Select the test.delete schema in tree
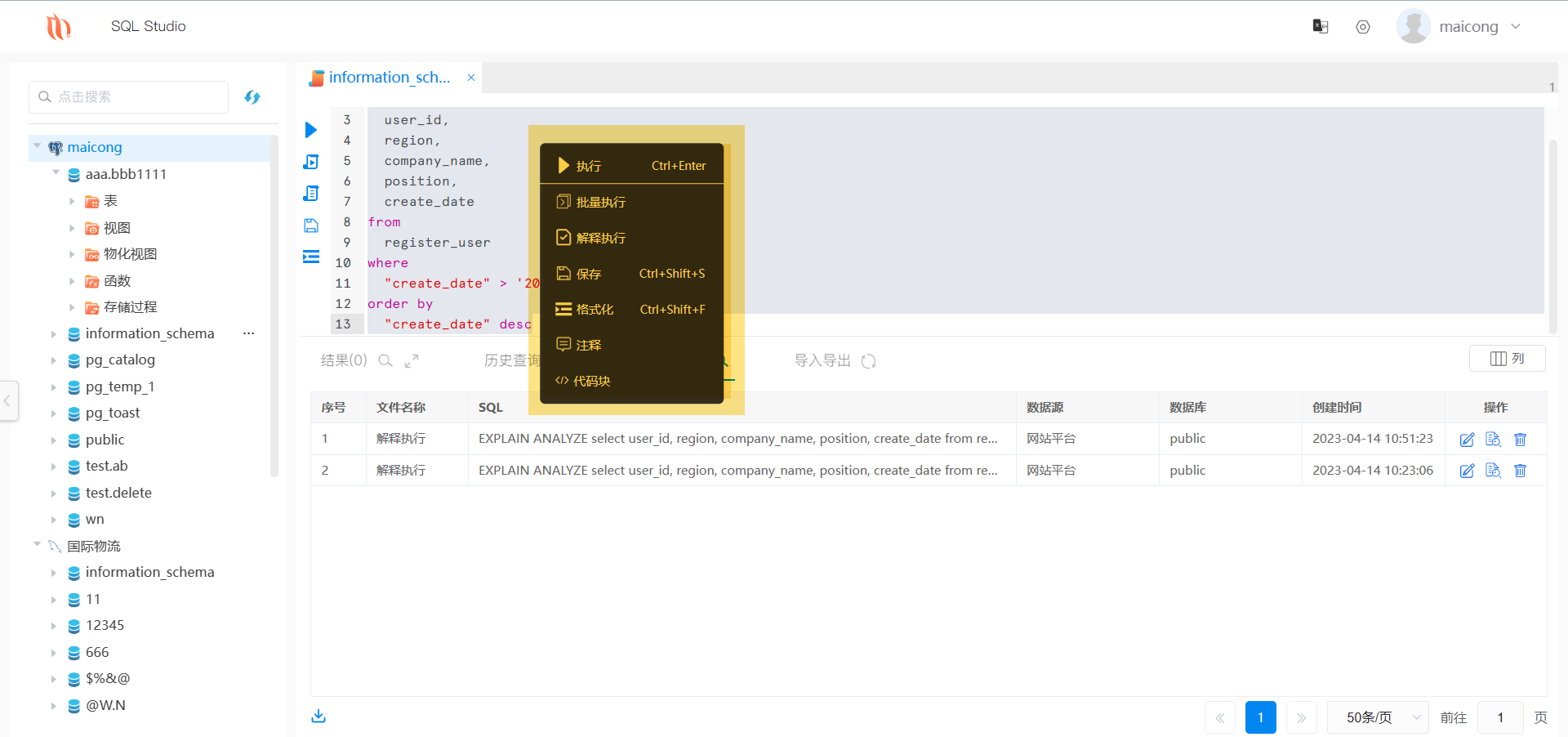This screenshot has width=1568, height=737. point(118,493)
